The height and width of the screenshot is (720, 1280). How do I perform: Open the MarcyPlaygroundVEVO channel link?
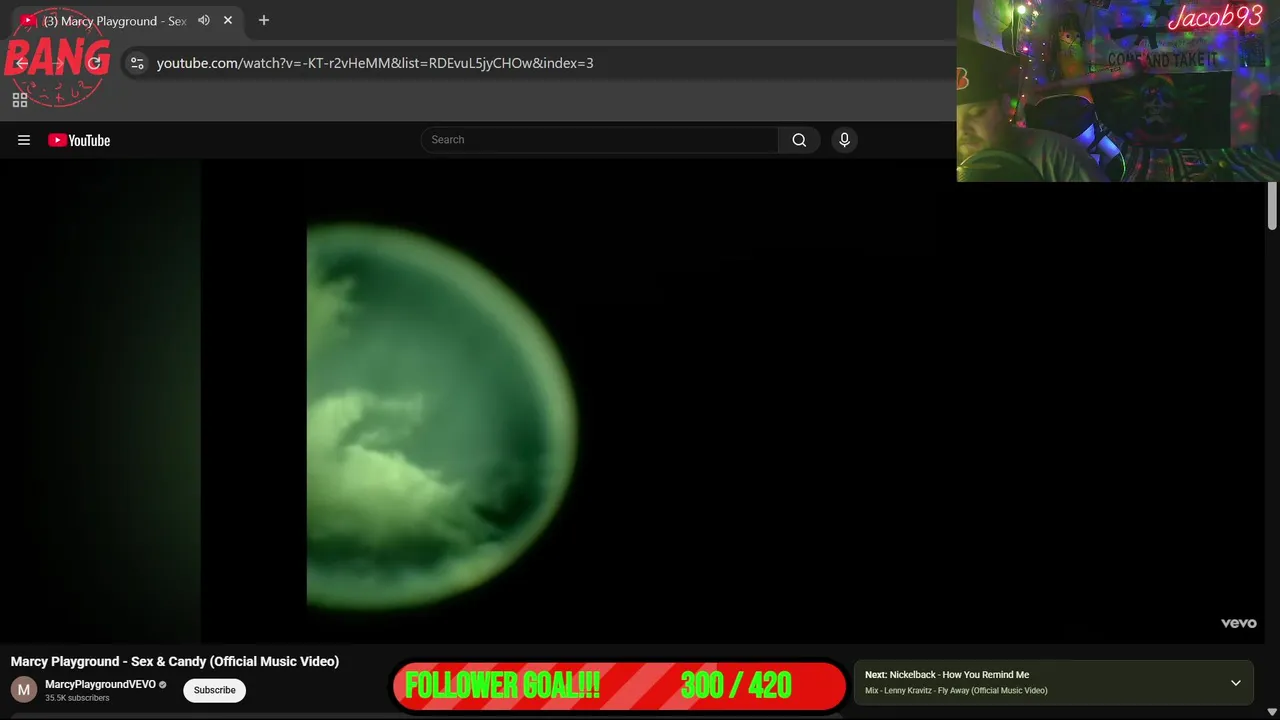pyautogui.click(x=100, y=684)
